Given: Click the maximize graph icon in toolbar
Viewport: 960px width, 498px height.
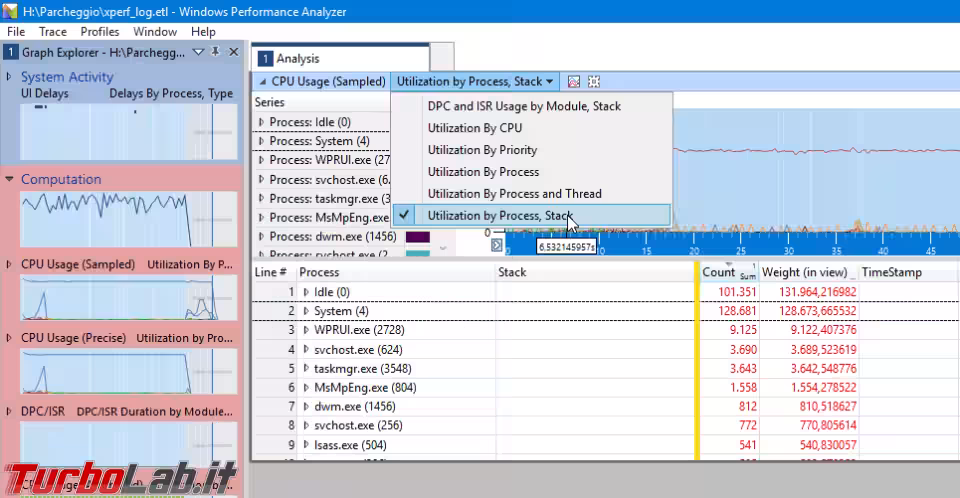Looking at the screenshot, I should tap(594, 81).
